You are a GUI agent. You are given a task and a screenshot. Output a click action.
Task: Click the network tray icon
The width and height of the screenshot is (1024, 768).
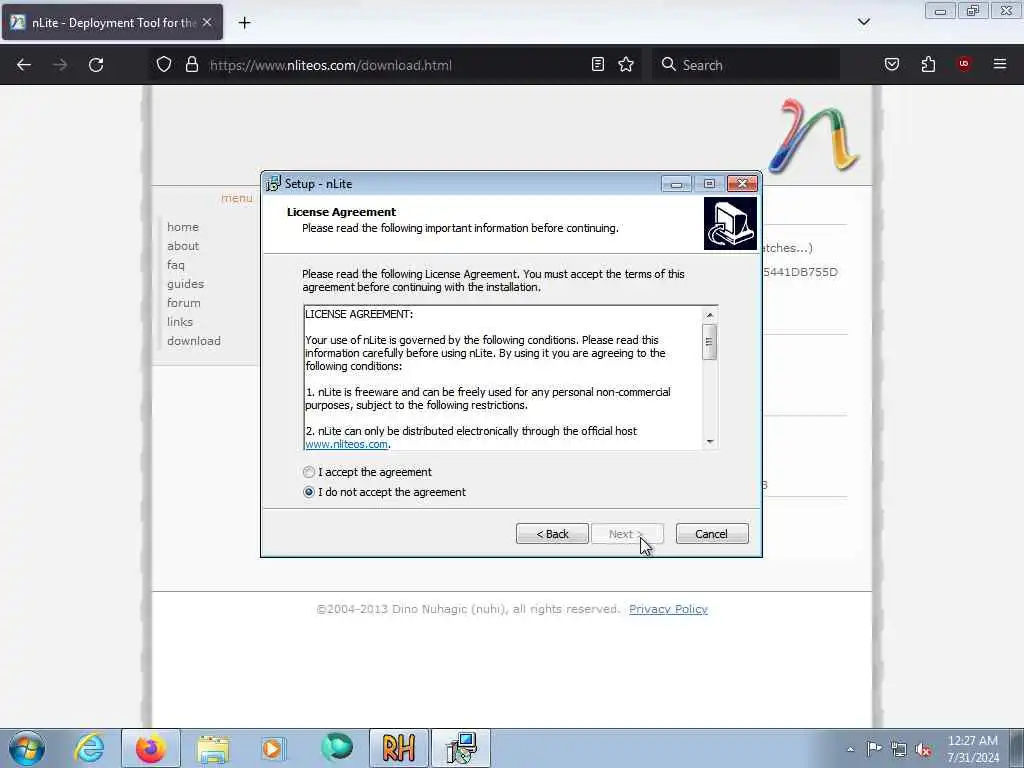click(x=899, y=749)
